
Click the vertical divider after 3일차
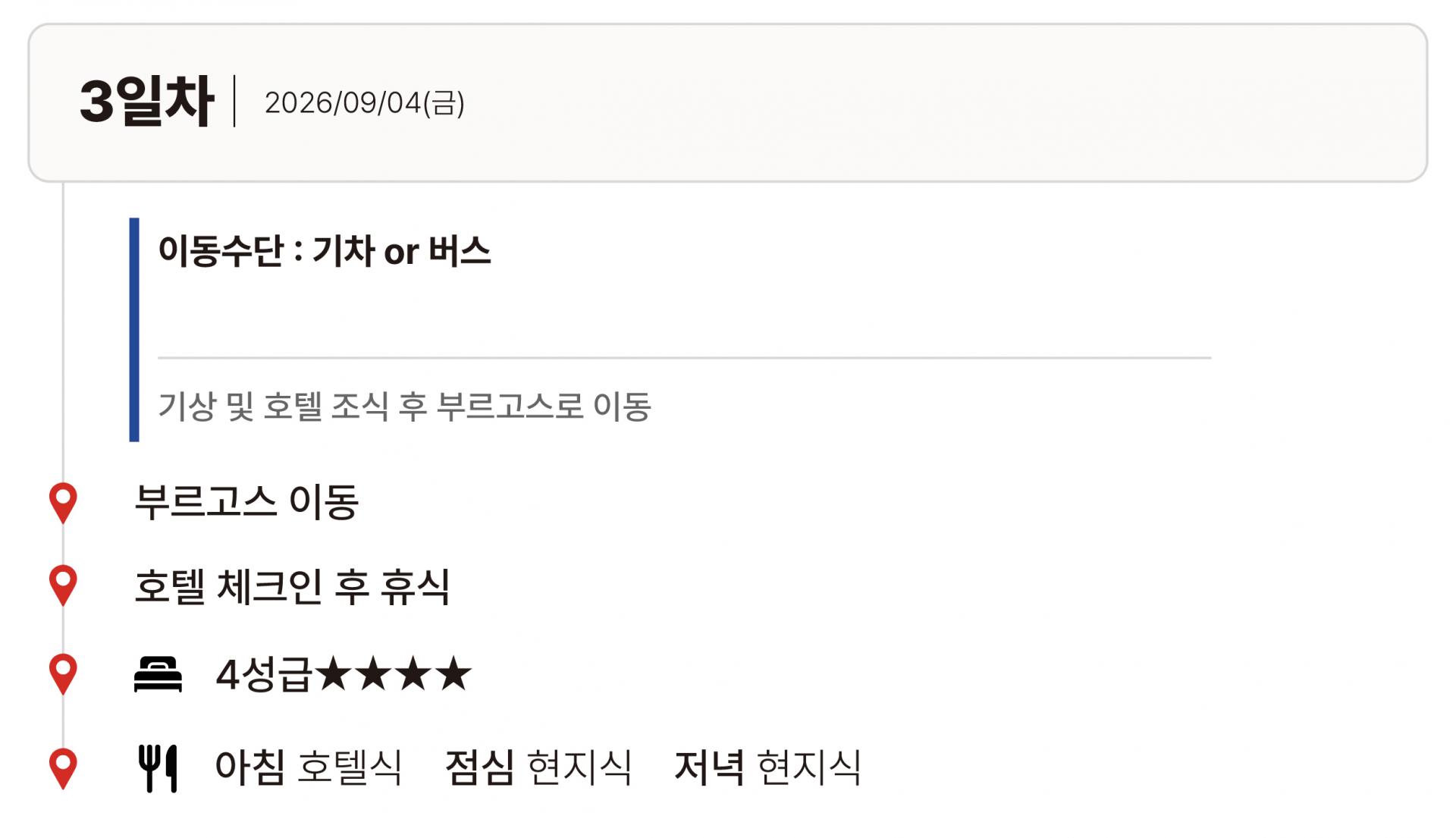[234, 101]
